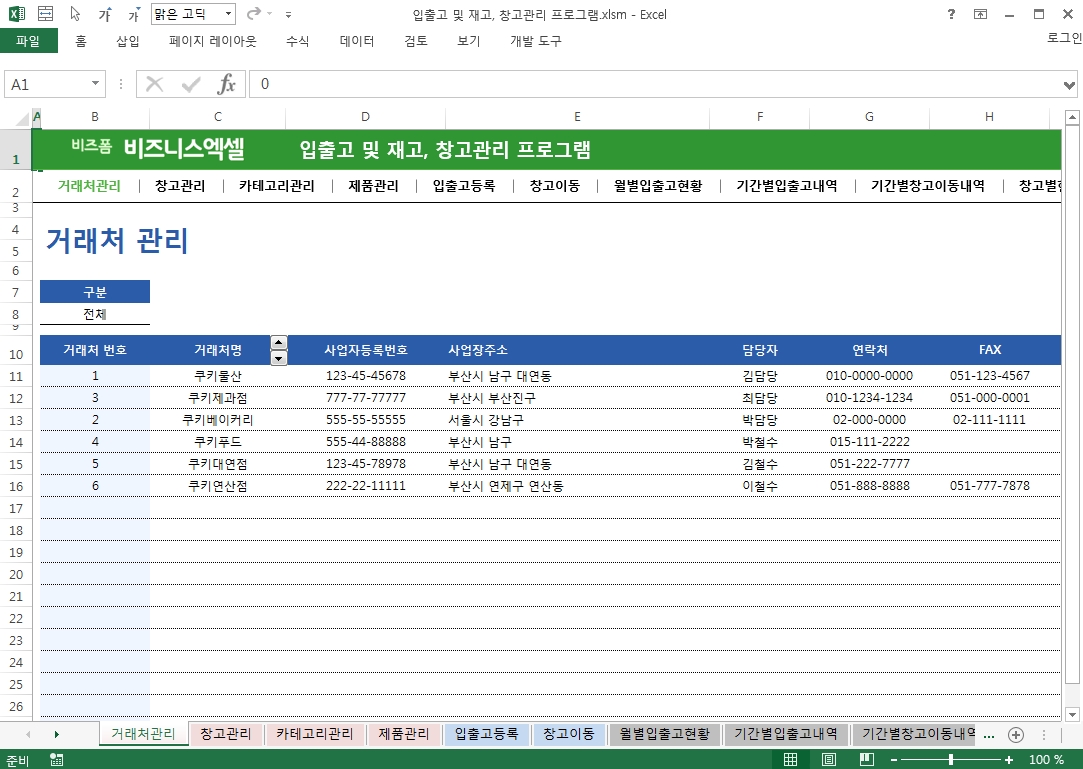Click the 월별입출고현황 navigation link
Screen dimensions: 1083x769
pyautogui.click(x=658, y=185)
